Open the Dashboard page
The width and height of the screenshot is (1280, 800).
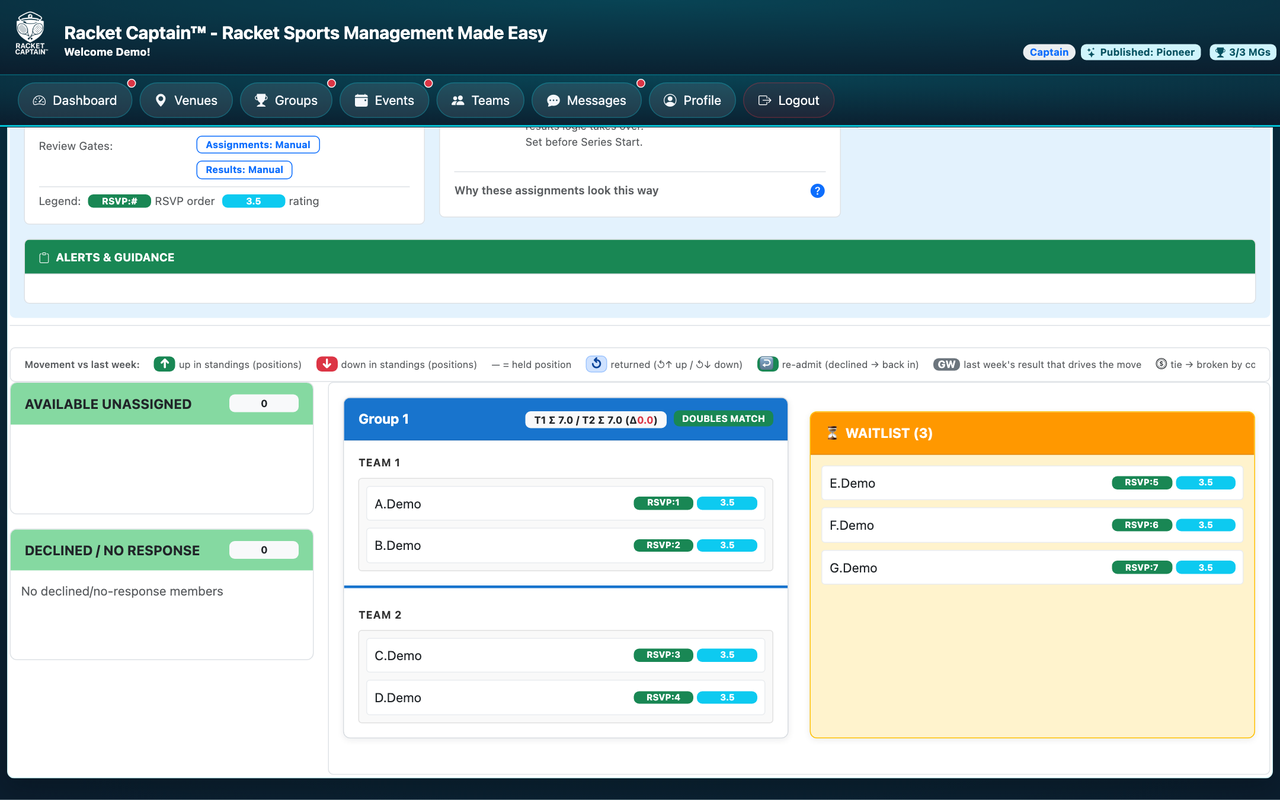pos(75,100)
